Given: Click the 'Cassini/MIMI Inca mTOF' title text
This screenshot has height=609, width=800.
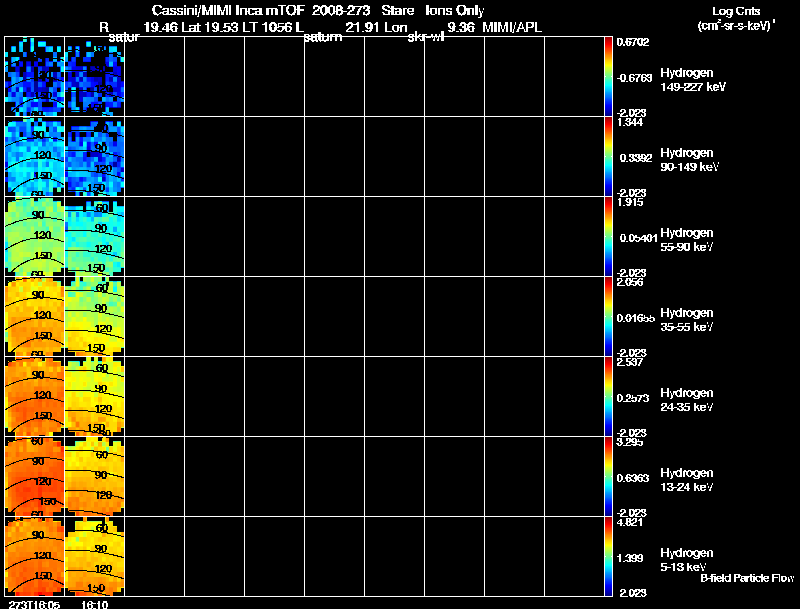Looking at the screenshot, I should [x=228, y=11].
